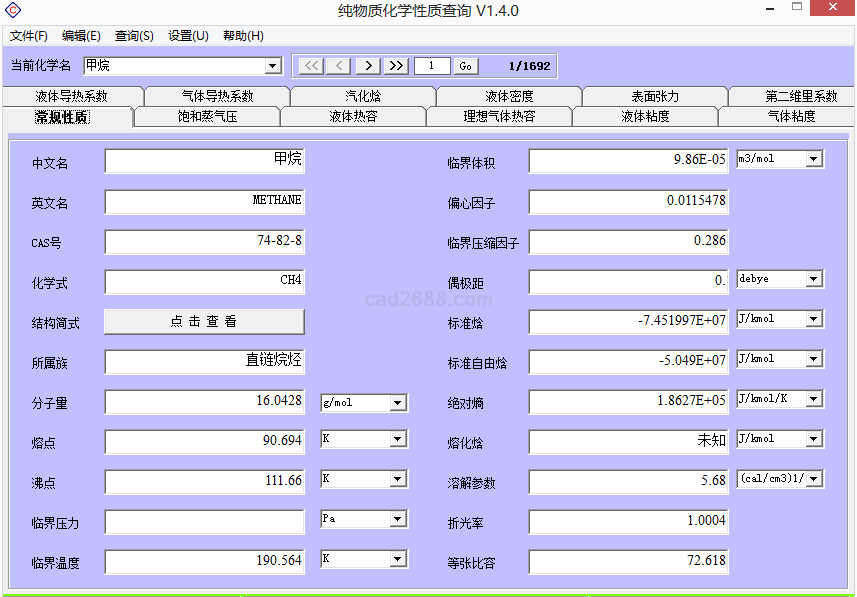857x597 pixels.
Task: Open the 文件(F) menu
Action: pos(29,36)
